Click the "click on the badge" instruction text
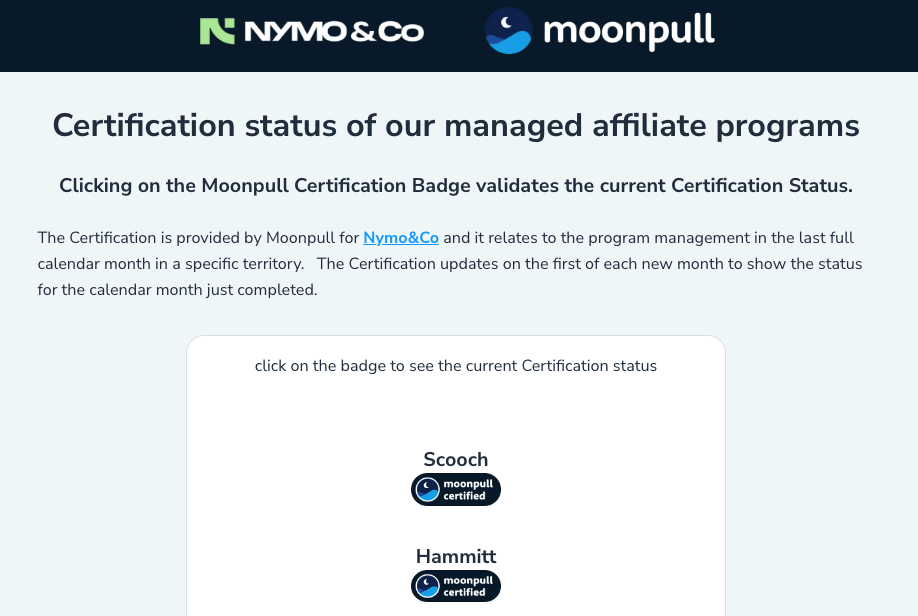The image size is (918, 616). (x=456, y=366)
